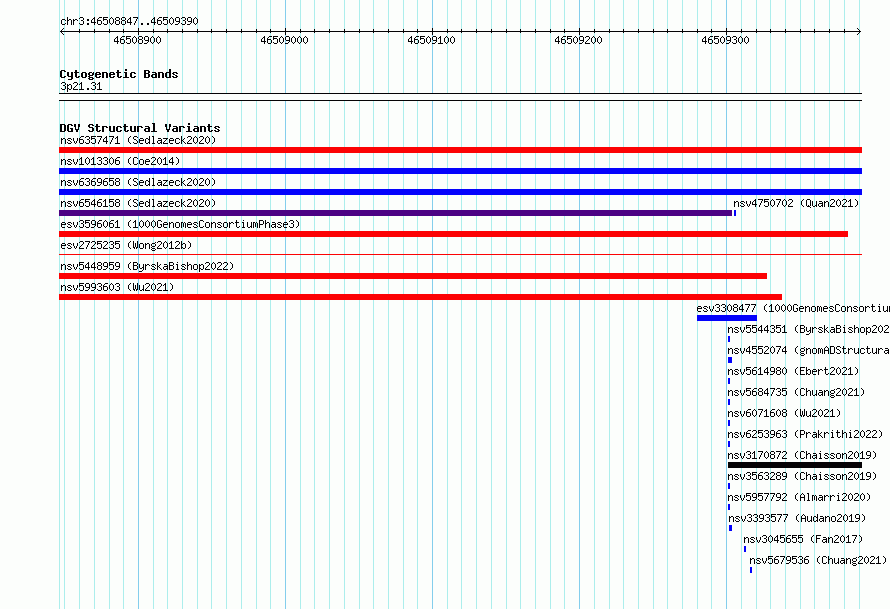
Task: Click the thin red esv2725235 Wong2012b line
Action: pos(460,254)
